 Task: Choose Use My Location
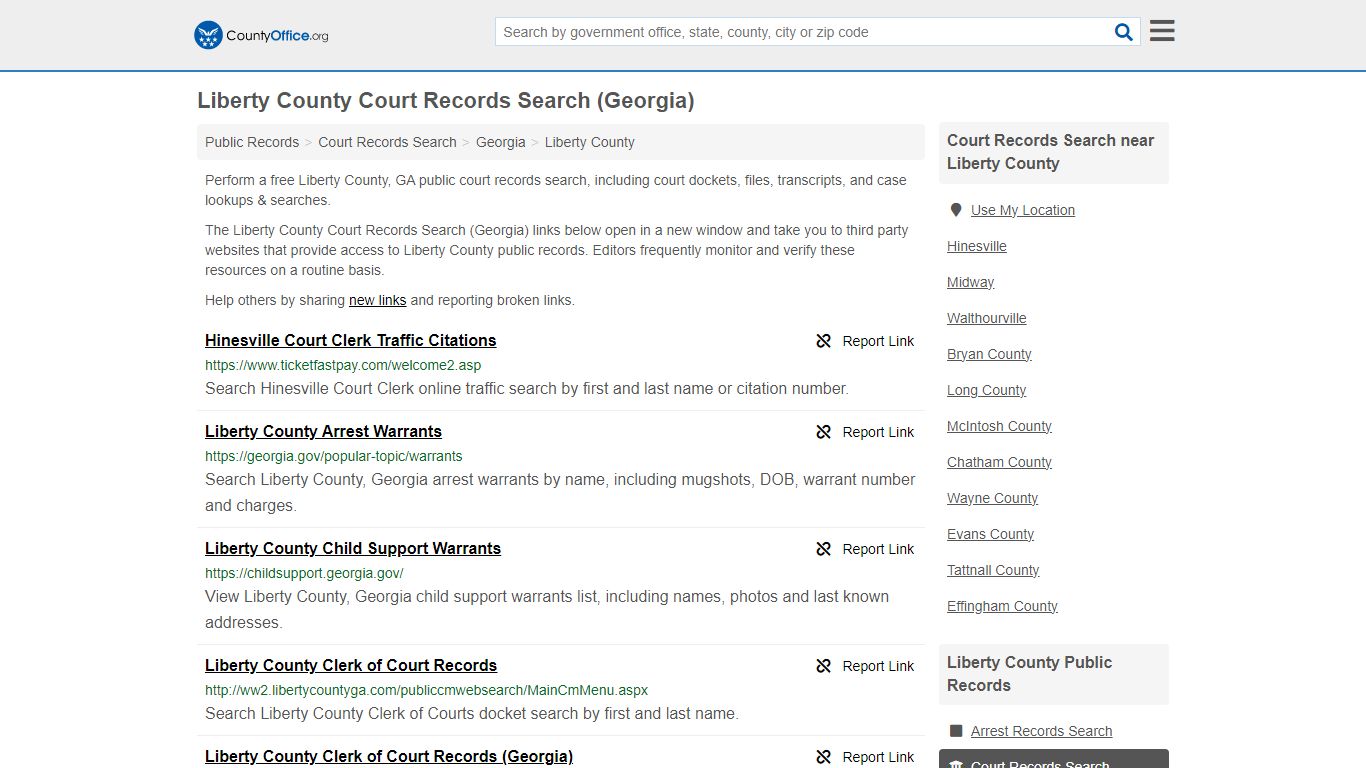pyautogui.click(x=1023, y=210)
